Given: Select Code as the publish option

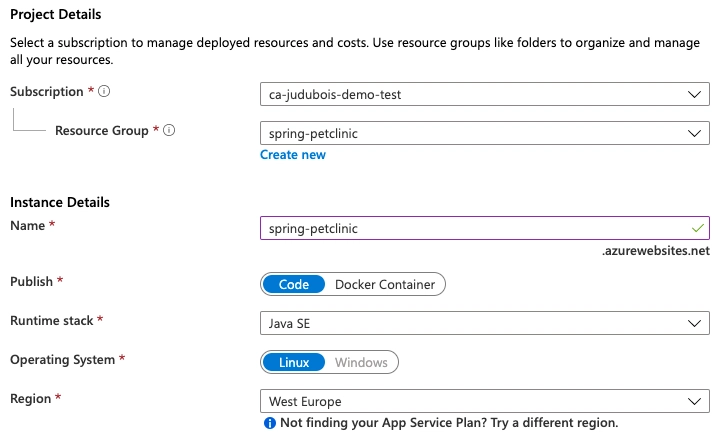Looking at the screenshot, I should [294, 284].
